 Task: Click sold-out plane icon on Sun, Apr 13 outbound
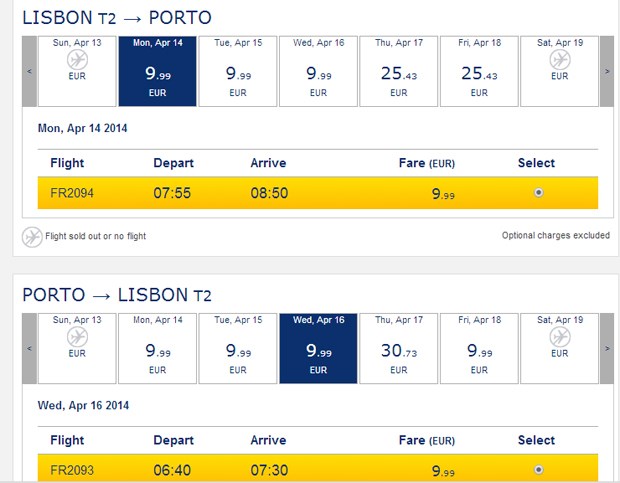(x=77, y=60)
